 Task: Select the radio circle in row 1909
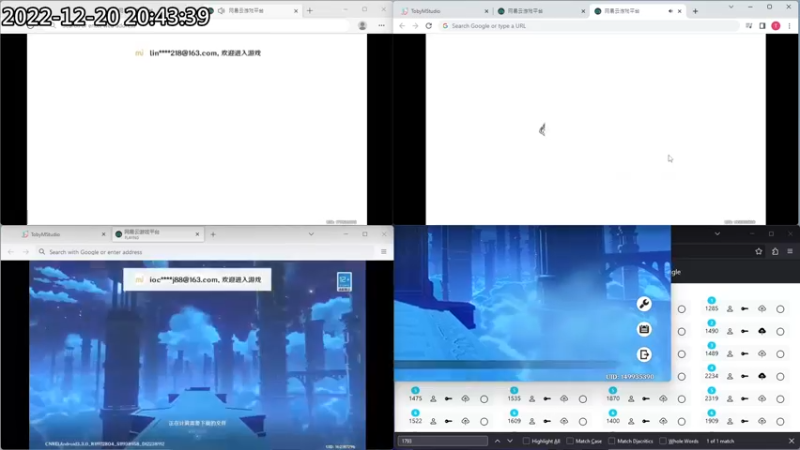(x=780, y=421)
